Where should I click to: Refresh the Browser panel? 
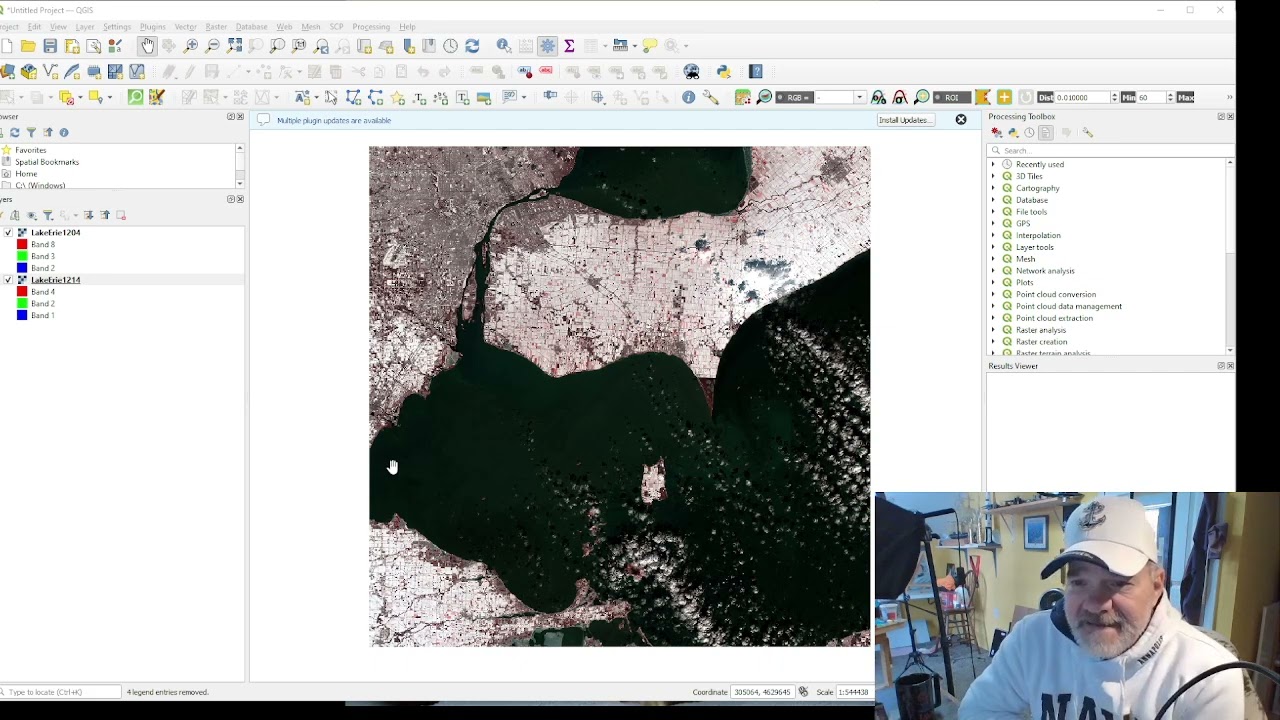(14, 132)
